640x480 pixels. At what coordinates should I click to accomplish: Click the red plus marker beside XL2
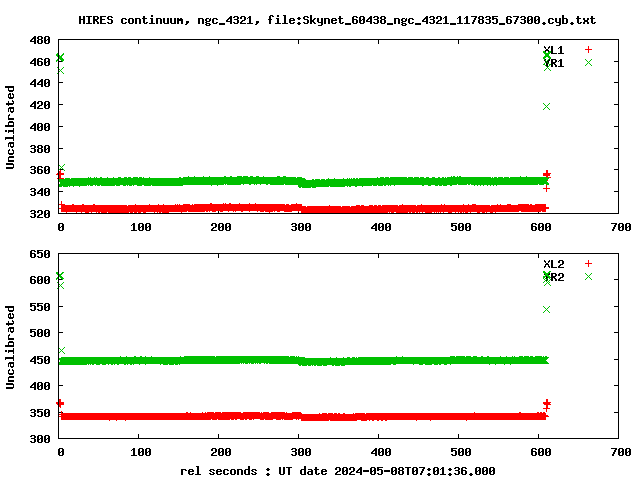[588, 264]
